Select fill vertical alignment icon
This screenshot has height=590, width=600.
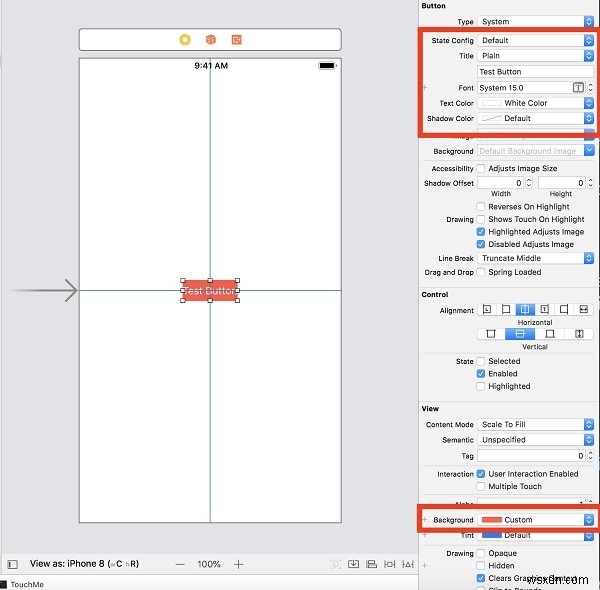click(x=579, y=334)
